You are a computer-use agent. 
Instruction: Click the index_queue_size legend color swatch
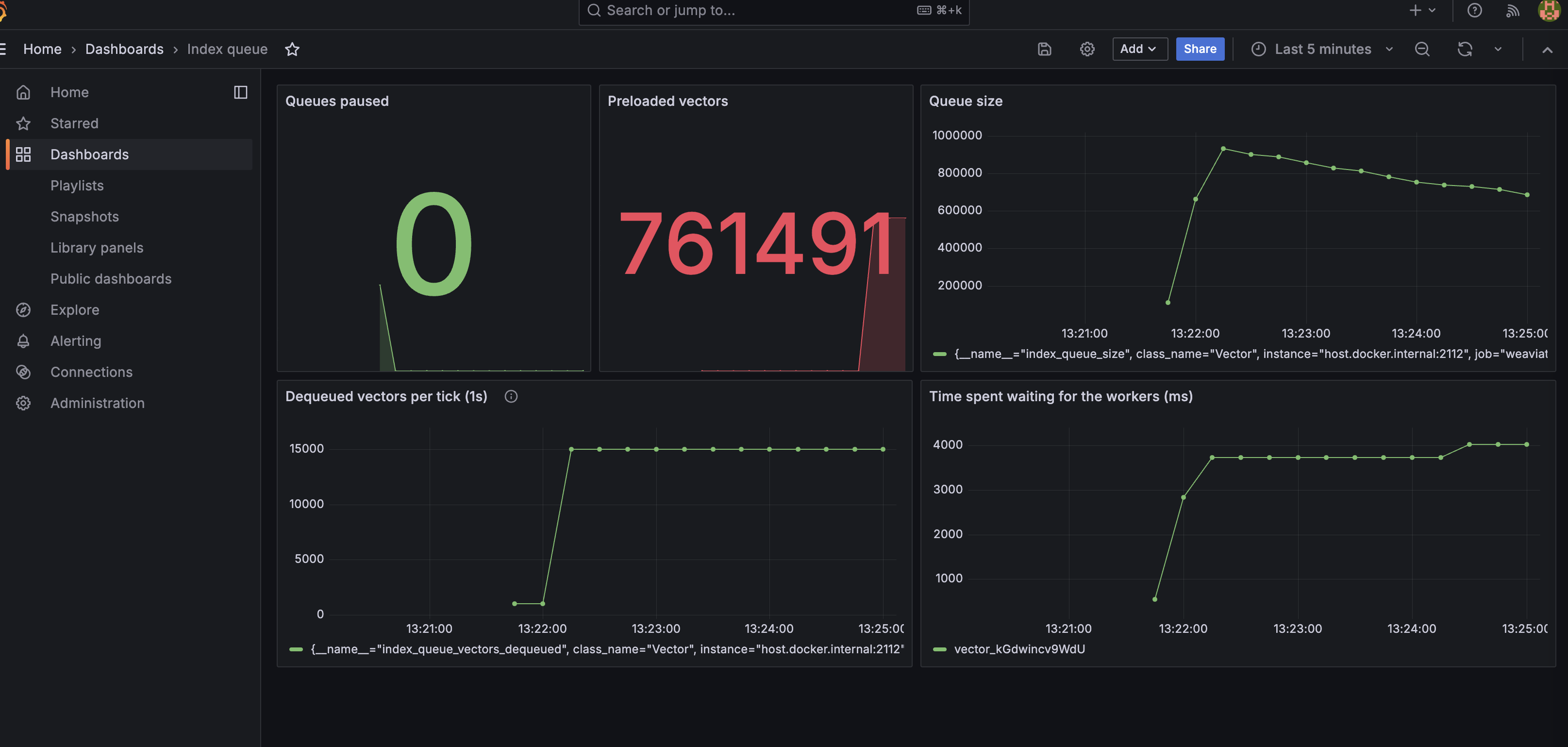pyautogui.click(x=940, y=354)
